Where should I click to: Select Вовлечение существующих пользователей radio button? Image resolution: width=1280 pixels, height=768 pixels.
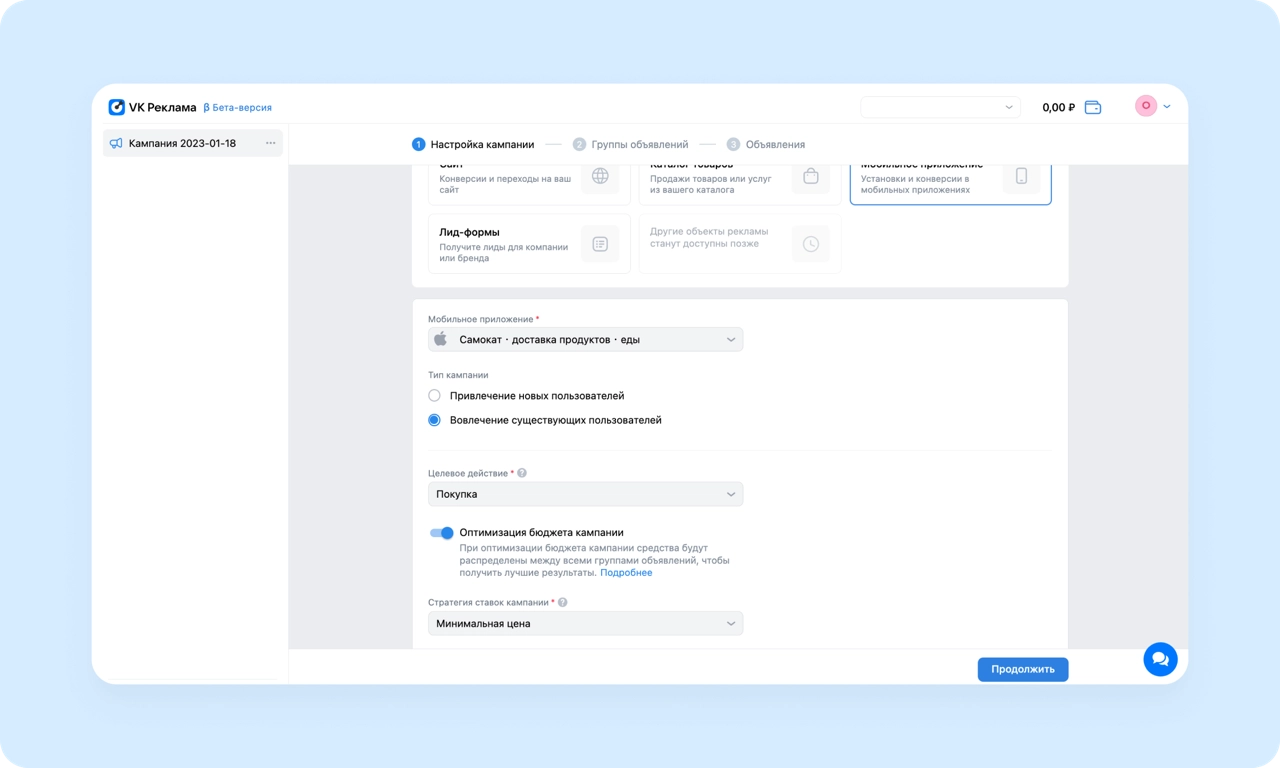pyautogui.click(x=434, y=420)
